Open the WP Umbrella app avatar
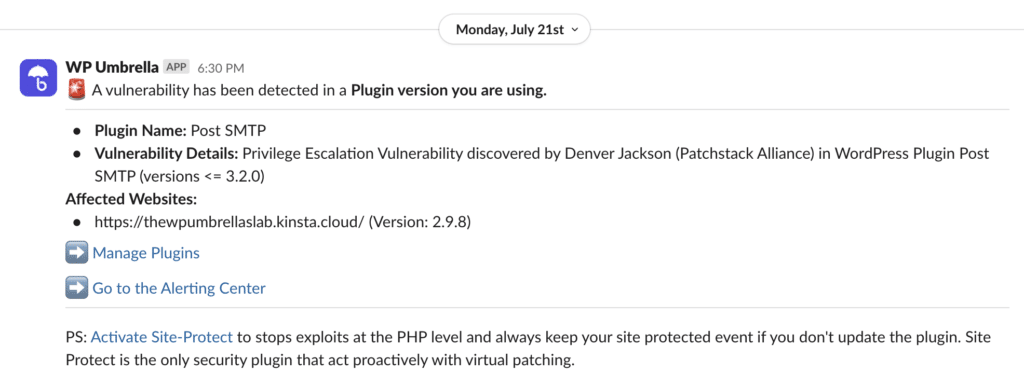The image size is (1024, 387). pyautogui.click(x=38, y=78)
